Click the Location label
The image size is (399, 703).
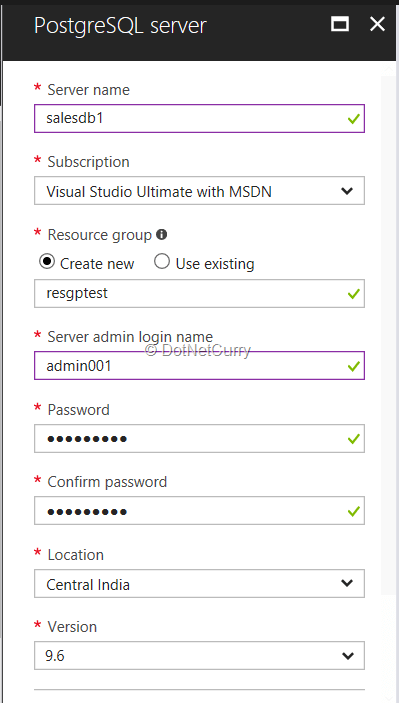tap(75, 555)
